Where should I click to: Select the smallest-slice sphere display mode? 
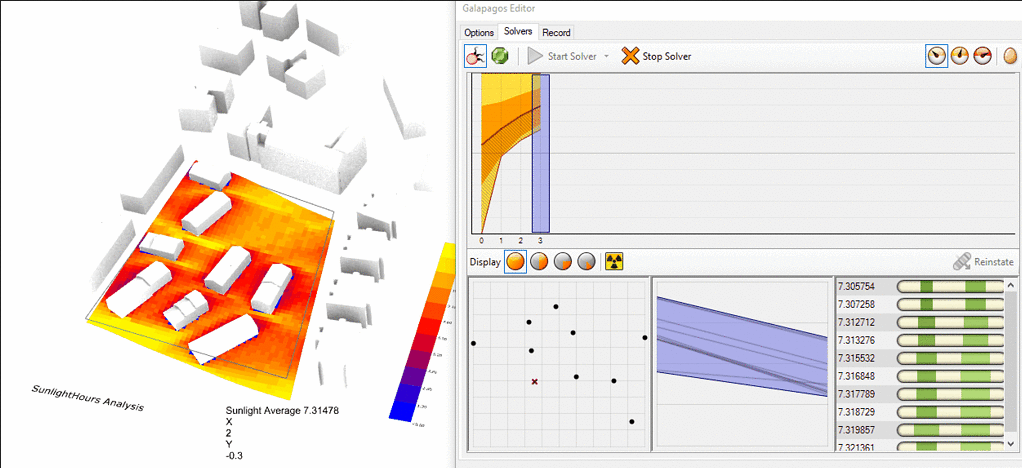point(586,261)
